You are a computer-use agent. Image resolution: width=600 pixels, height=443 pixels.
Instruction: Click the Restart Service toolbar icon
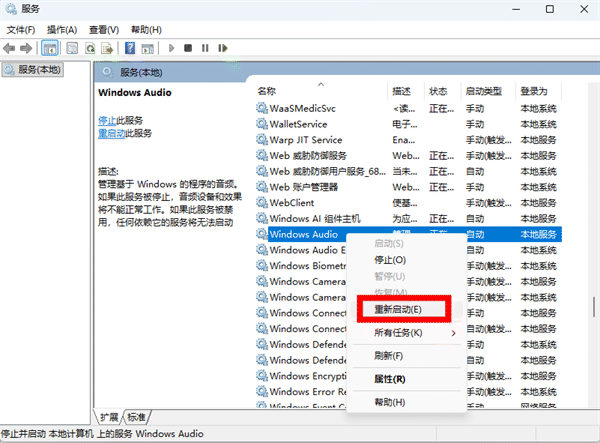(x=223, y=48)
